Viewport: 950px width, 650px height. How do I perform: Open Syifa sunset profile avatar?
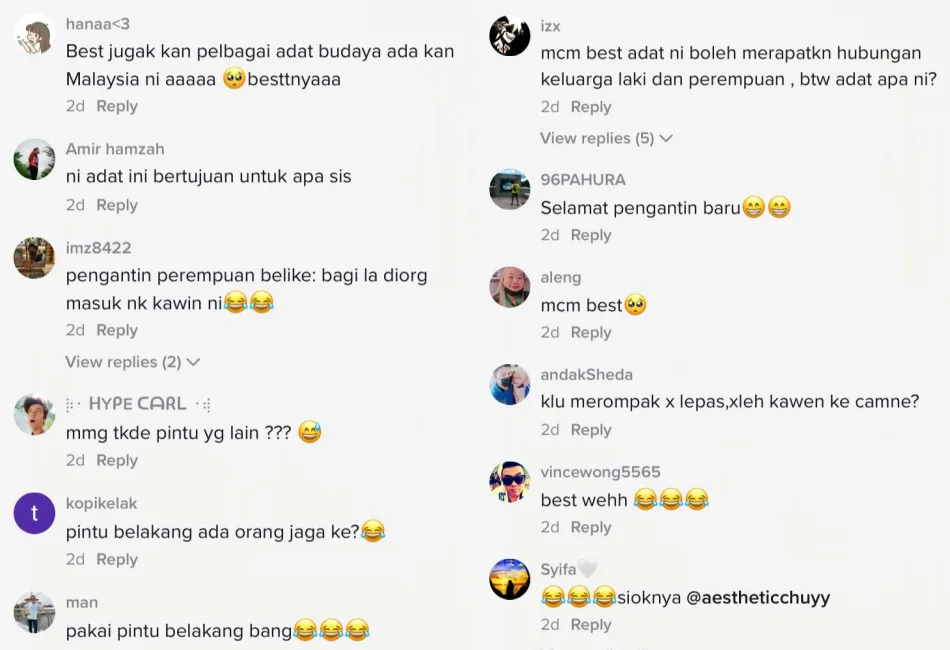[x=510, y=579]
